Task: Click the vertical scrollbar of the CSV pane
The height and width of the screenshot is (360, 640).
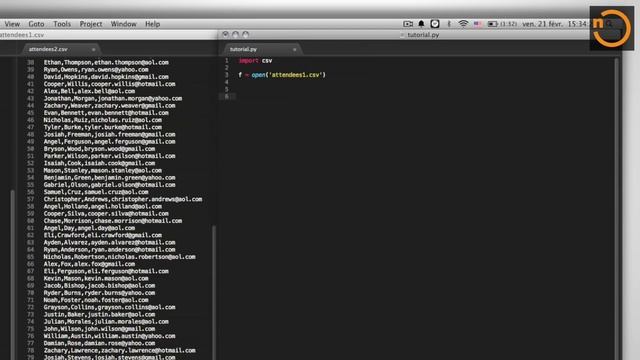Action: point(214,292)
